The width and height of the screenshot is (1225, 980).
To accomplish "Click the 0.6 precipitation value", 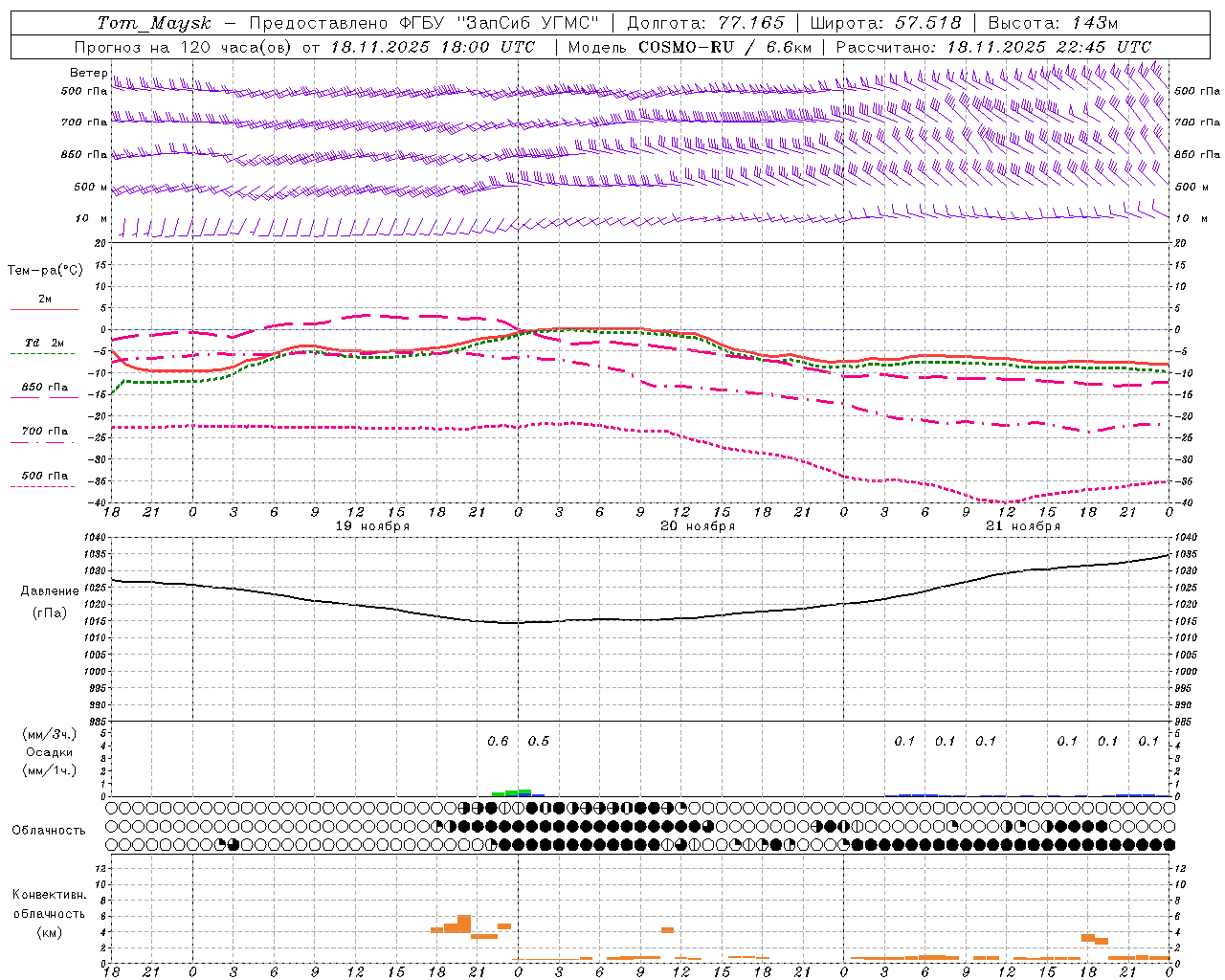I will coord(498,741).
